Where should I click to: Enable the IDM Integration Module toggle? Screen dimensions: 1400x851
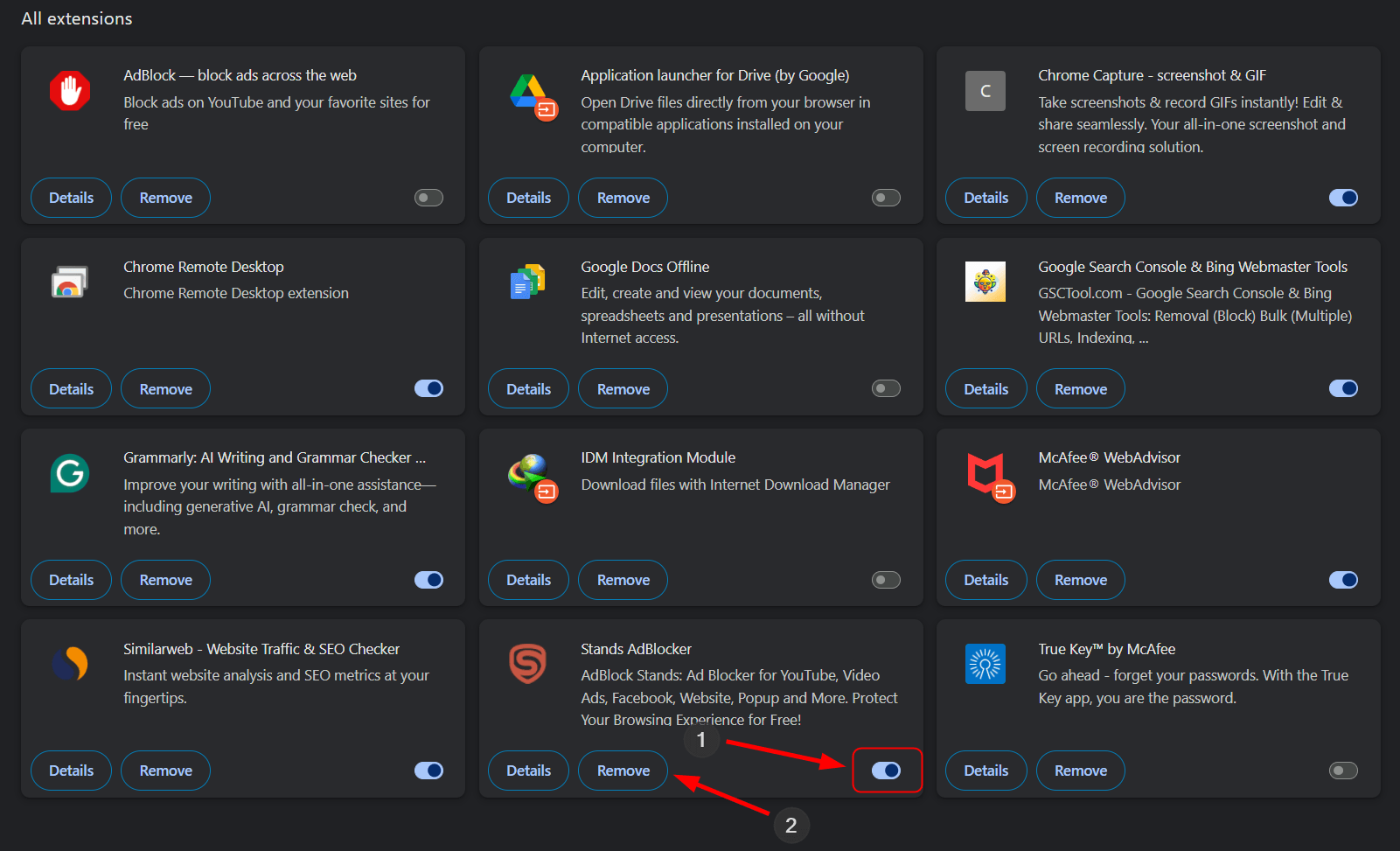(886, 580)
